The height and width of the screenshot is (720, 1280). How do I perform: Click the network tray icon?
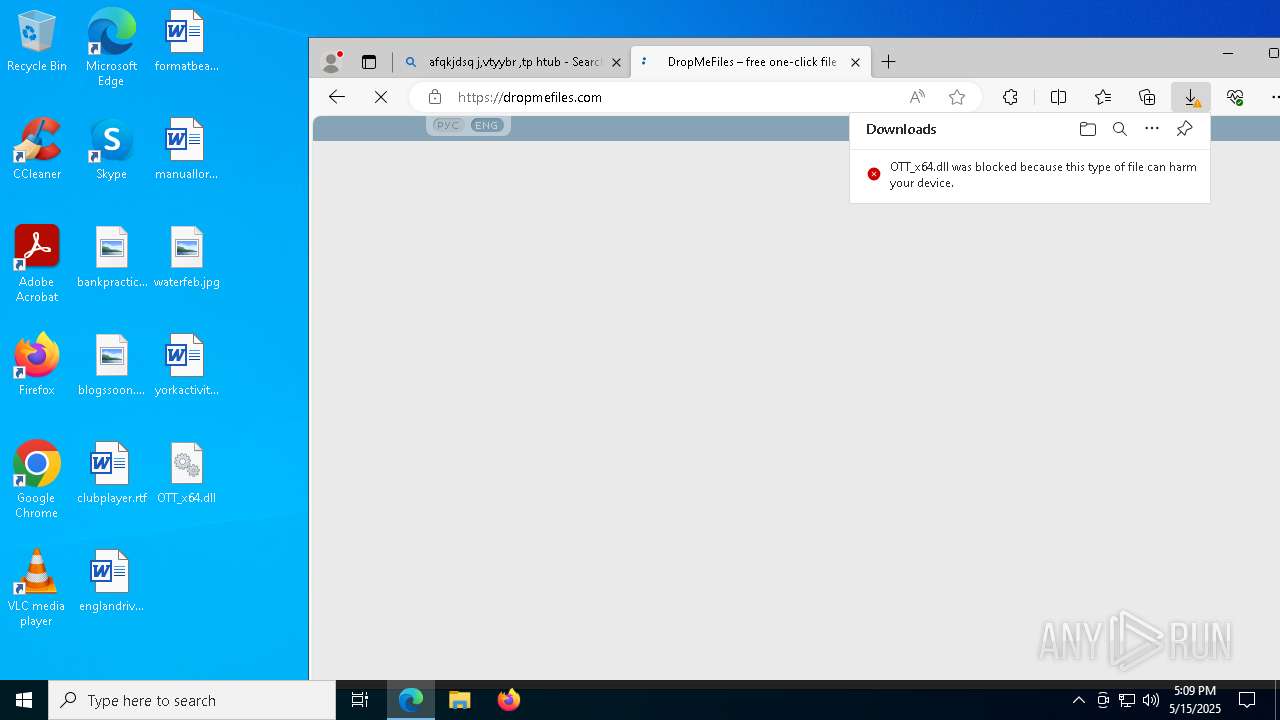[x=1127, y=700]
